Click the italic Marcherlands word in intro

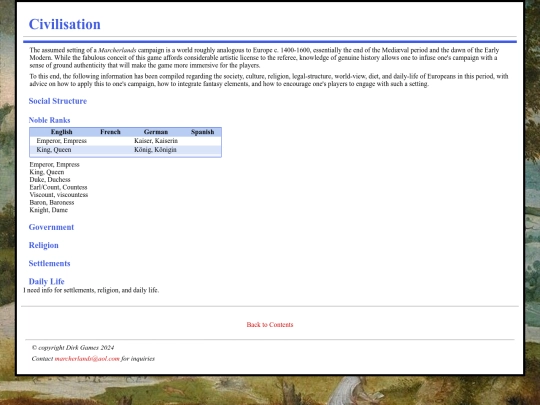117,50
